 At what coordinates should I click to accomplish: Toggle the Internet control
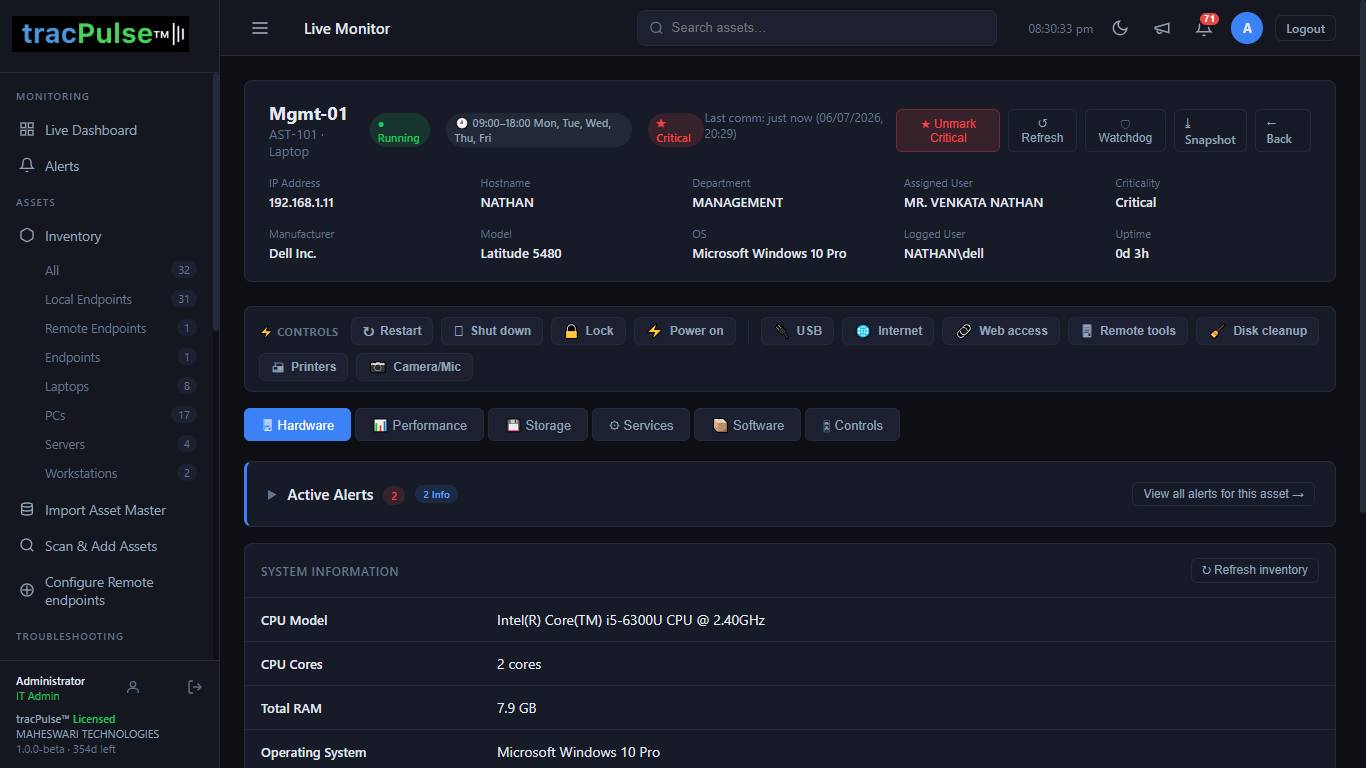pos(888,331)
